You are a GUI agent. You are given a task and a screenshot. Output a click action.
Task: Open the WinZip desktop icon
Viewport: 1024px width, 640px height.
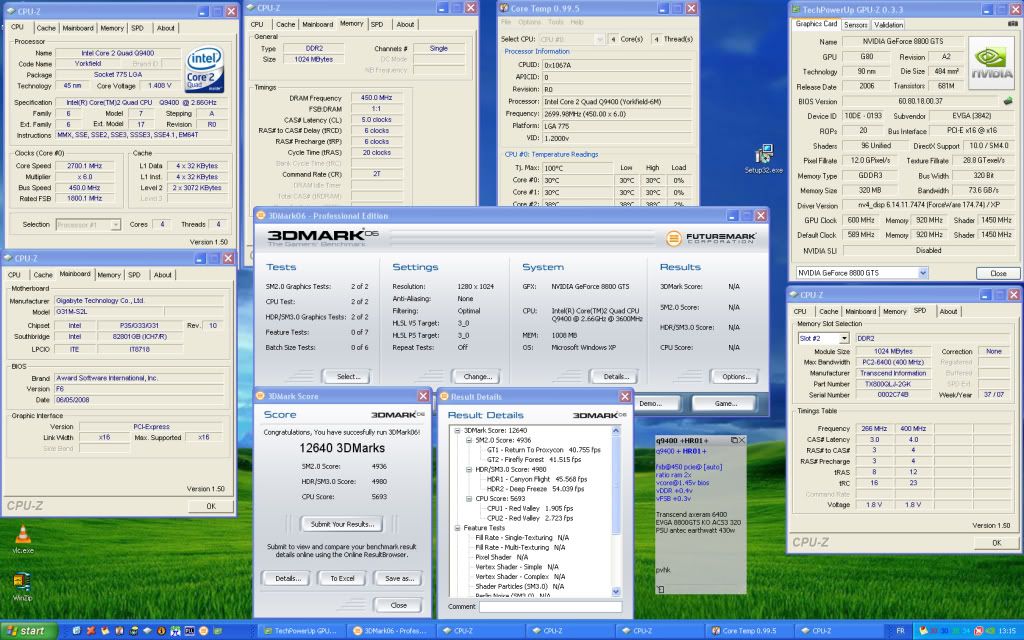coord(22,582)
